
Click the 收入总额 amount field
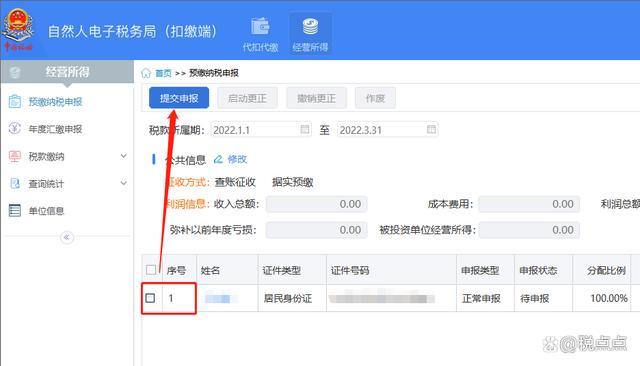(x=317, y=204)
